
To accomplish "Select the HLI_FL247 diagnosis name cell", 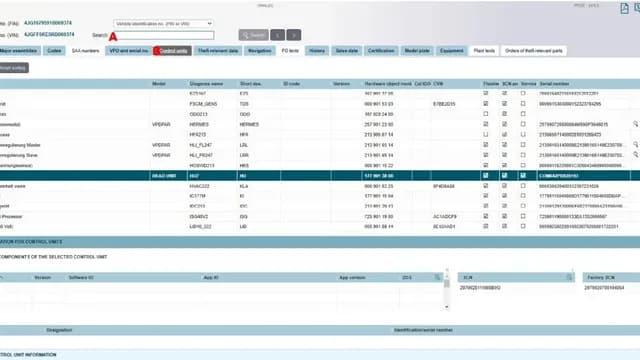I will tap(200, 145).
